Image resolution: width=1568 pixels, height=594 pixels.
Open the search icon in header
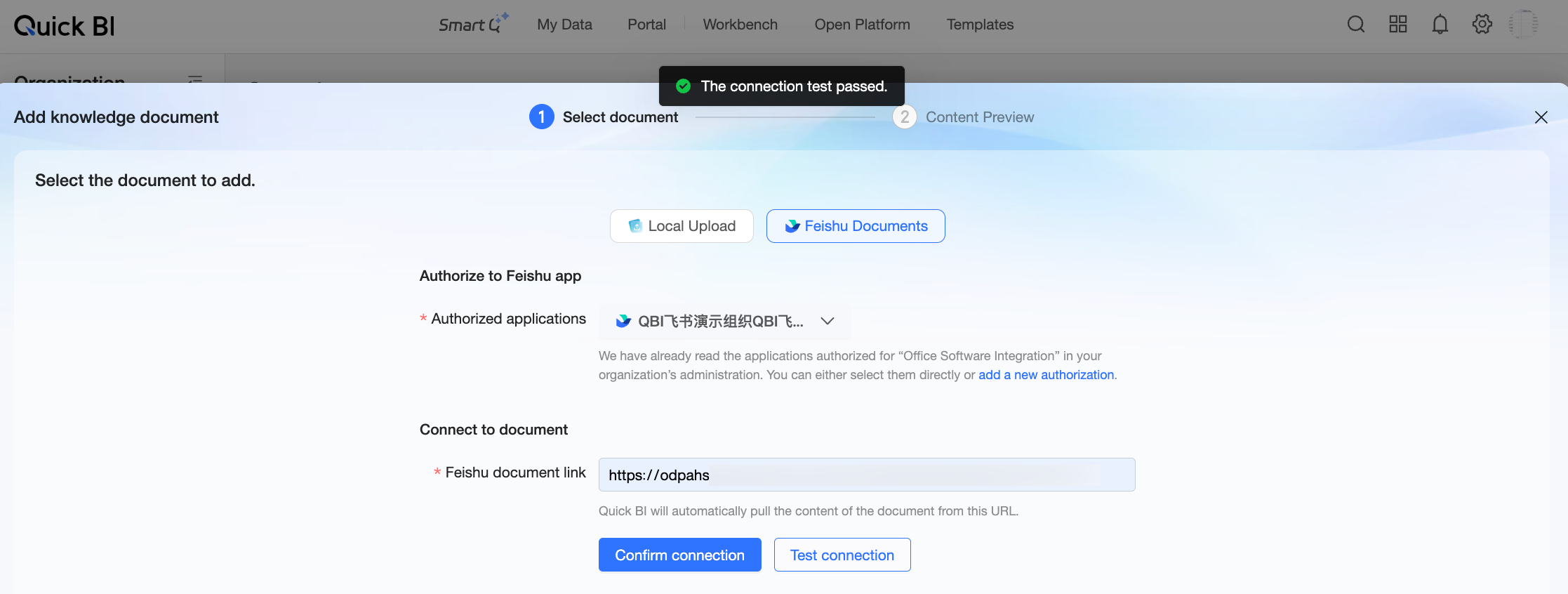(x=1356, y=25)
